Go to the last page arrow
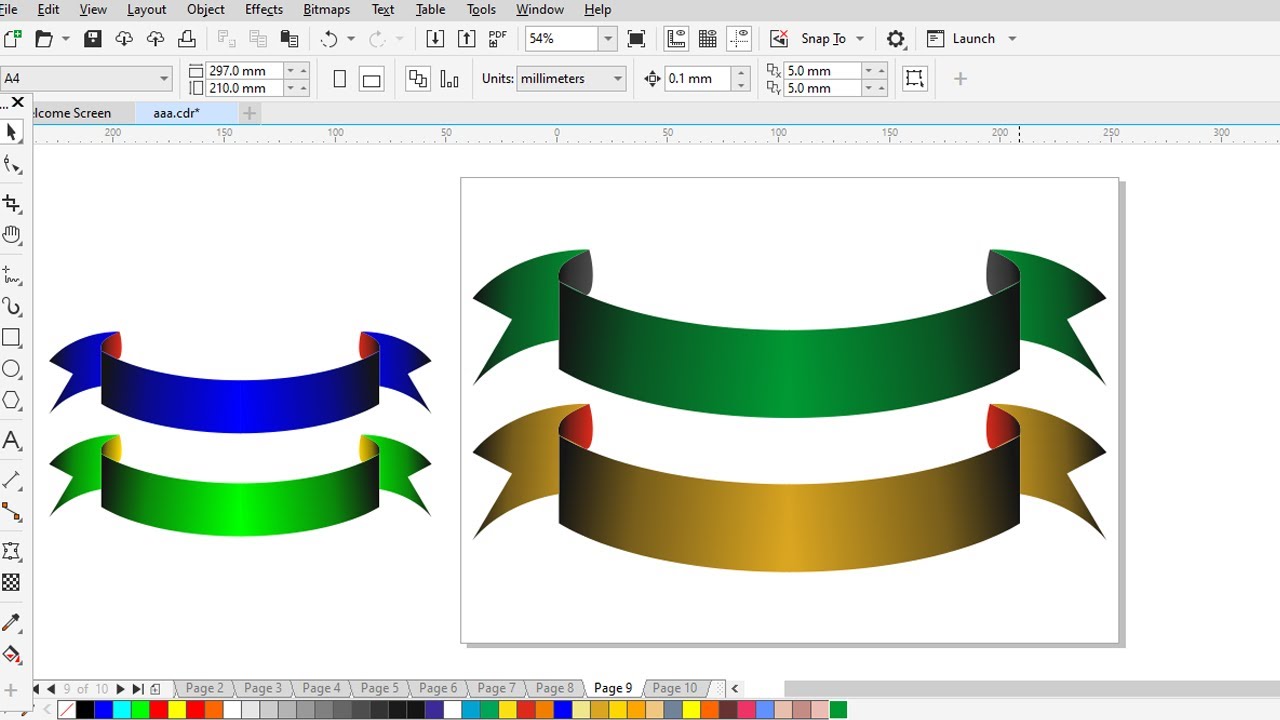 pyautogui.click(x=138, y=689)
